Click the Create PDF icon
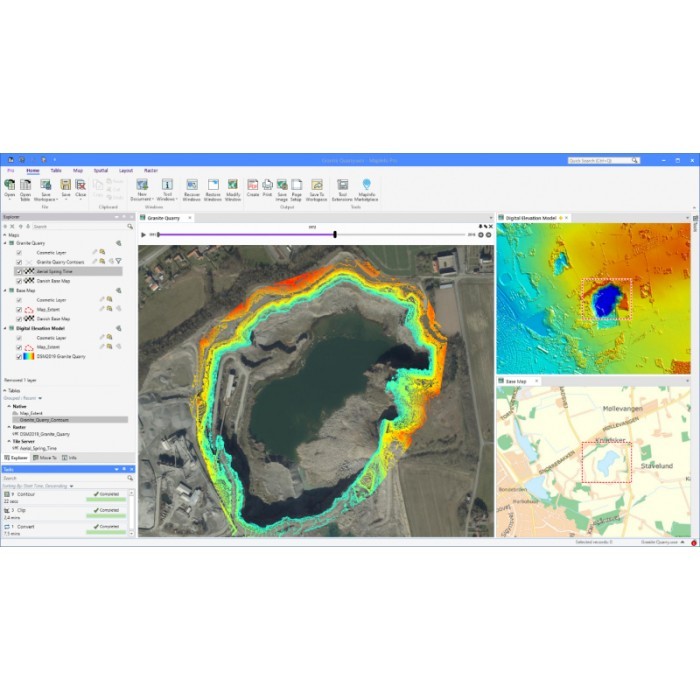 (253, 185)
